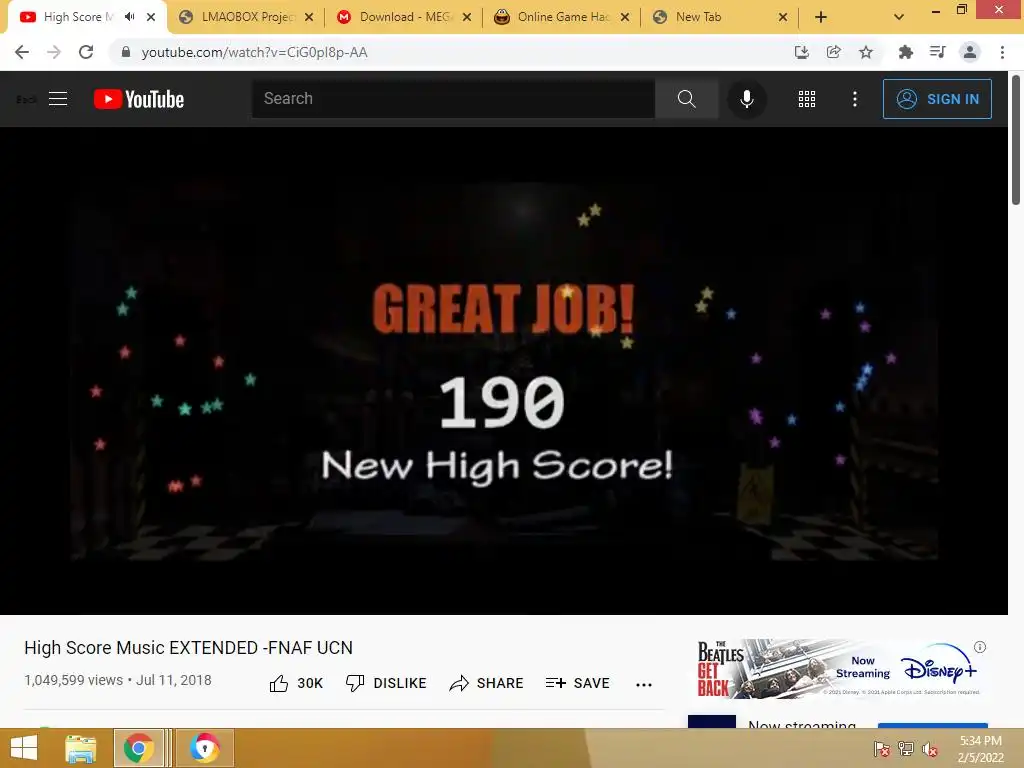
Task: Click the 1,049,599 views text
Action: coord(73,680)
